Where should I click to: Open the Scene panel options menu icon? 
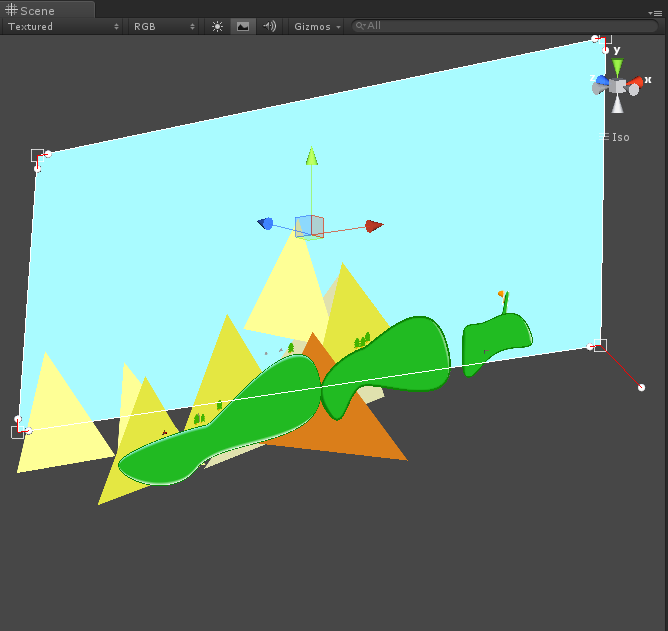(655, 13)
